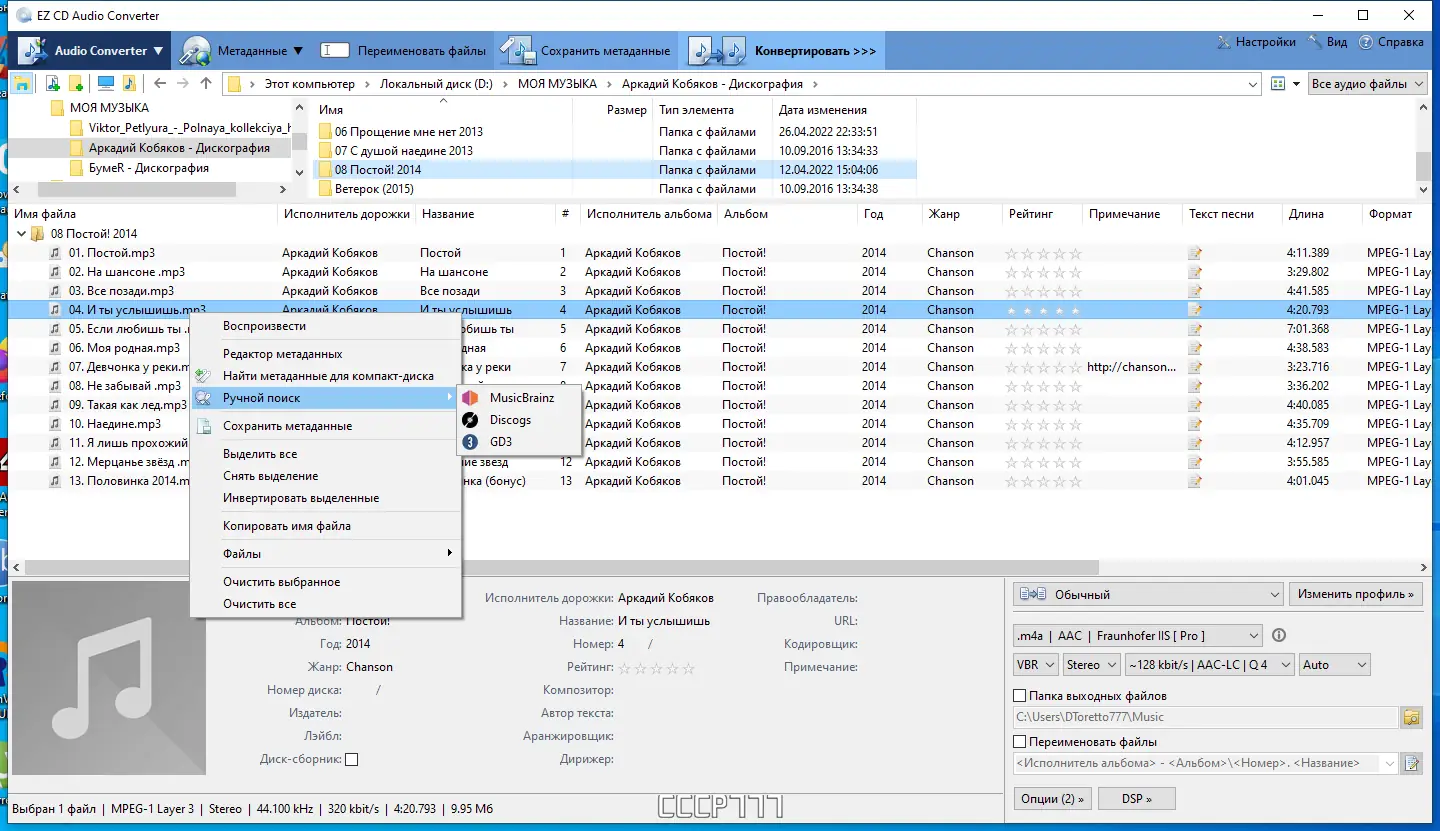The image size is (1440, 831).
Task: Click Воспроизвести in context menu
Action: point(264,326)
